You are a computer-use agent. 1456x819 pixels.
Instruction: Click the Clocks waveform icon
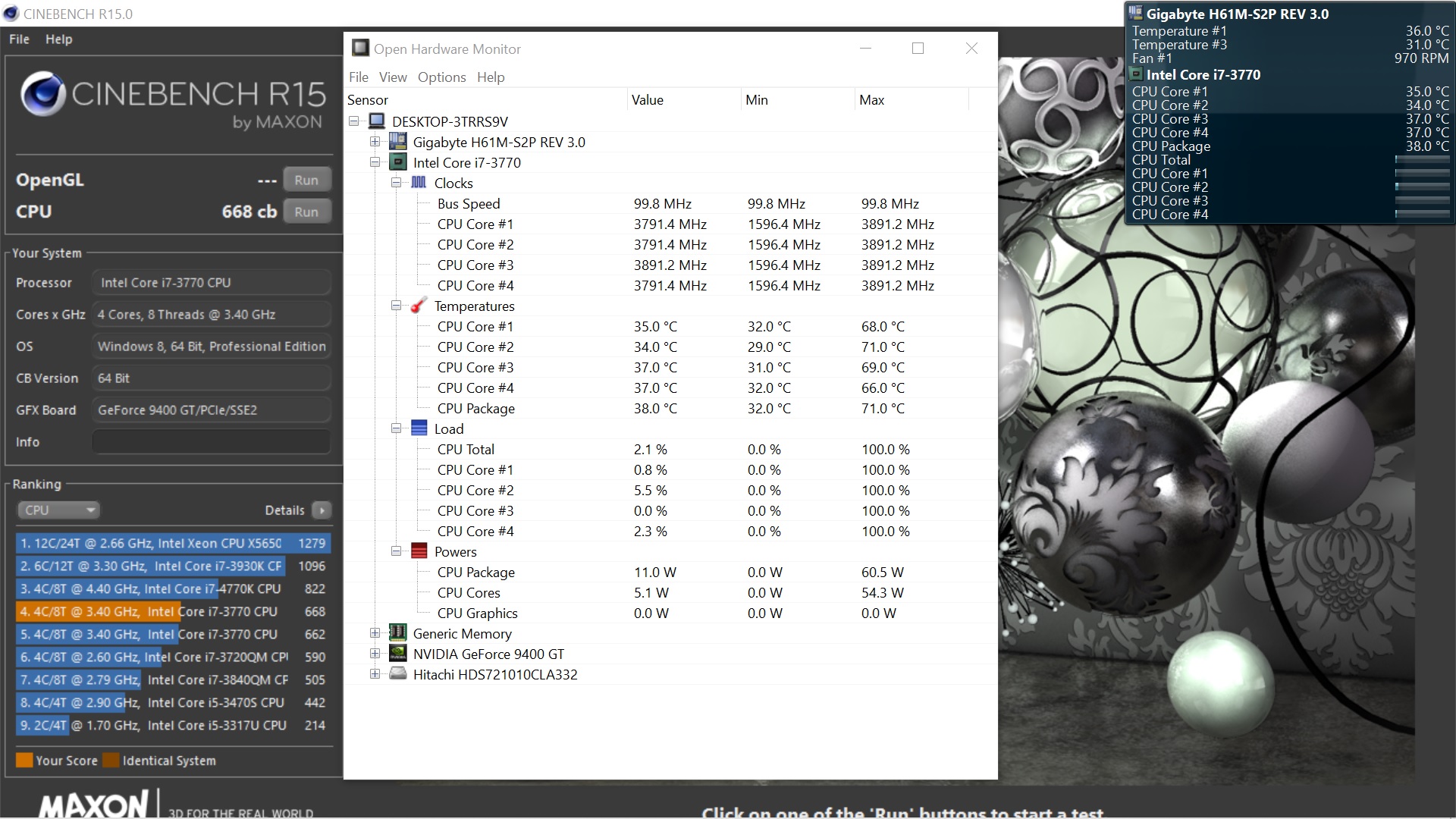(x=419, y=183)
